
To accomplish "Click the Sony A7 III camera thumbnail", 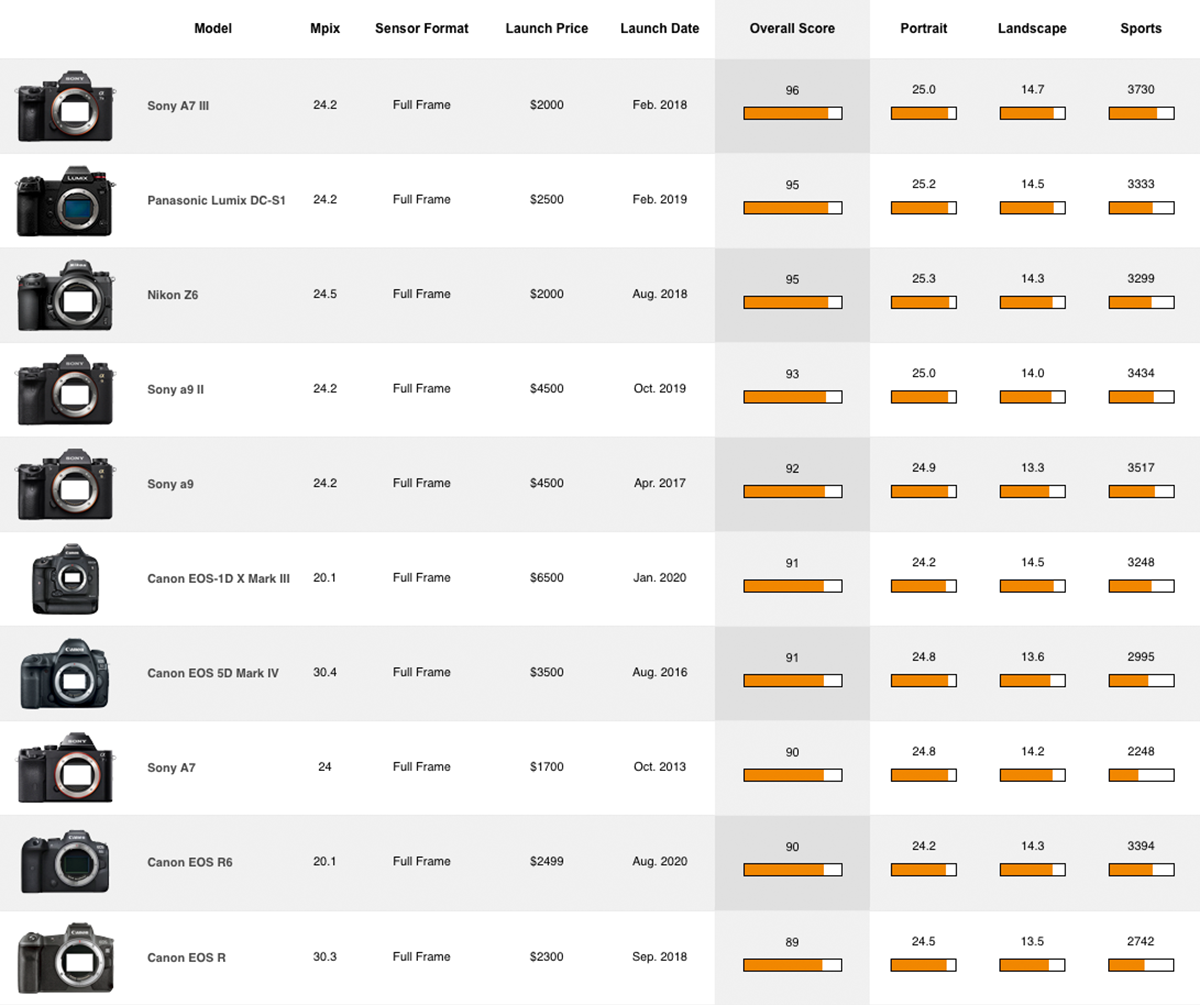I will 65,106.
